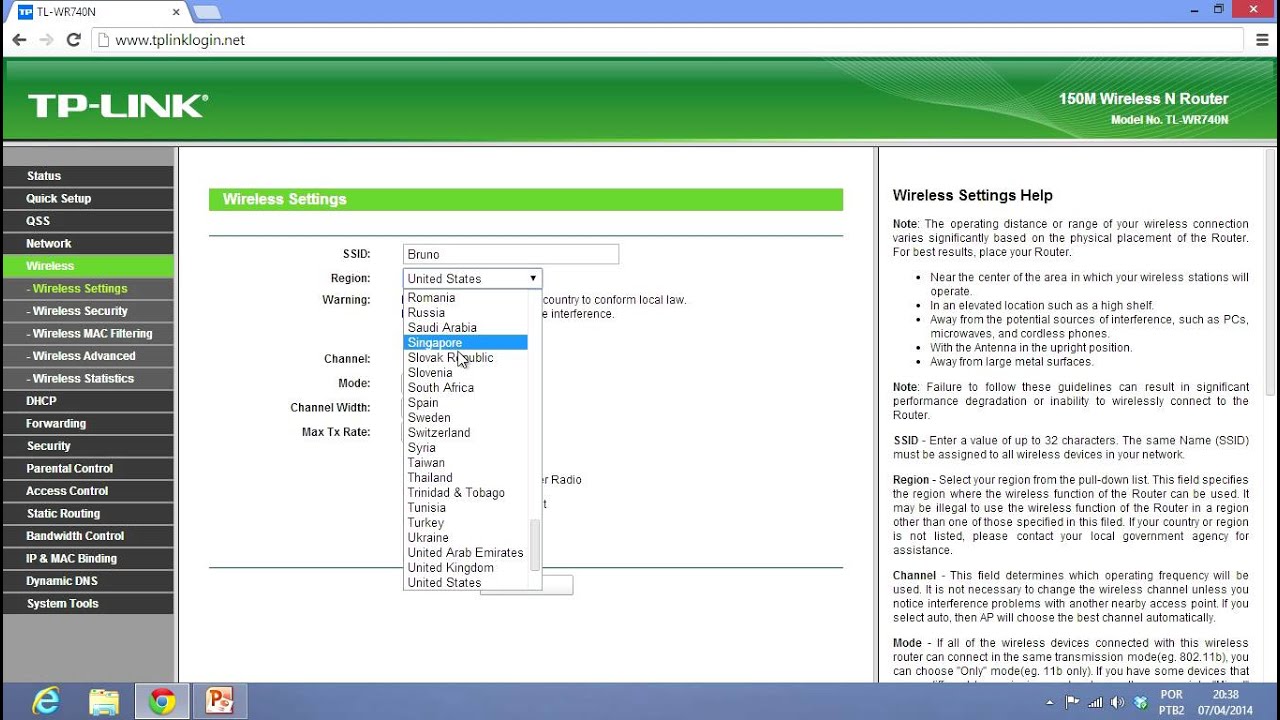Pick United Kingdom in the region list
The height and width of the screenshot is (720, 1280).
(465, 568)
